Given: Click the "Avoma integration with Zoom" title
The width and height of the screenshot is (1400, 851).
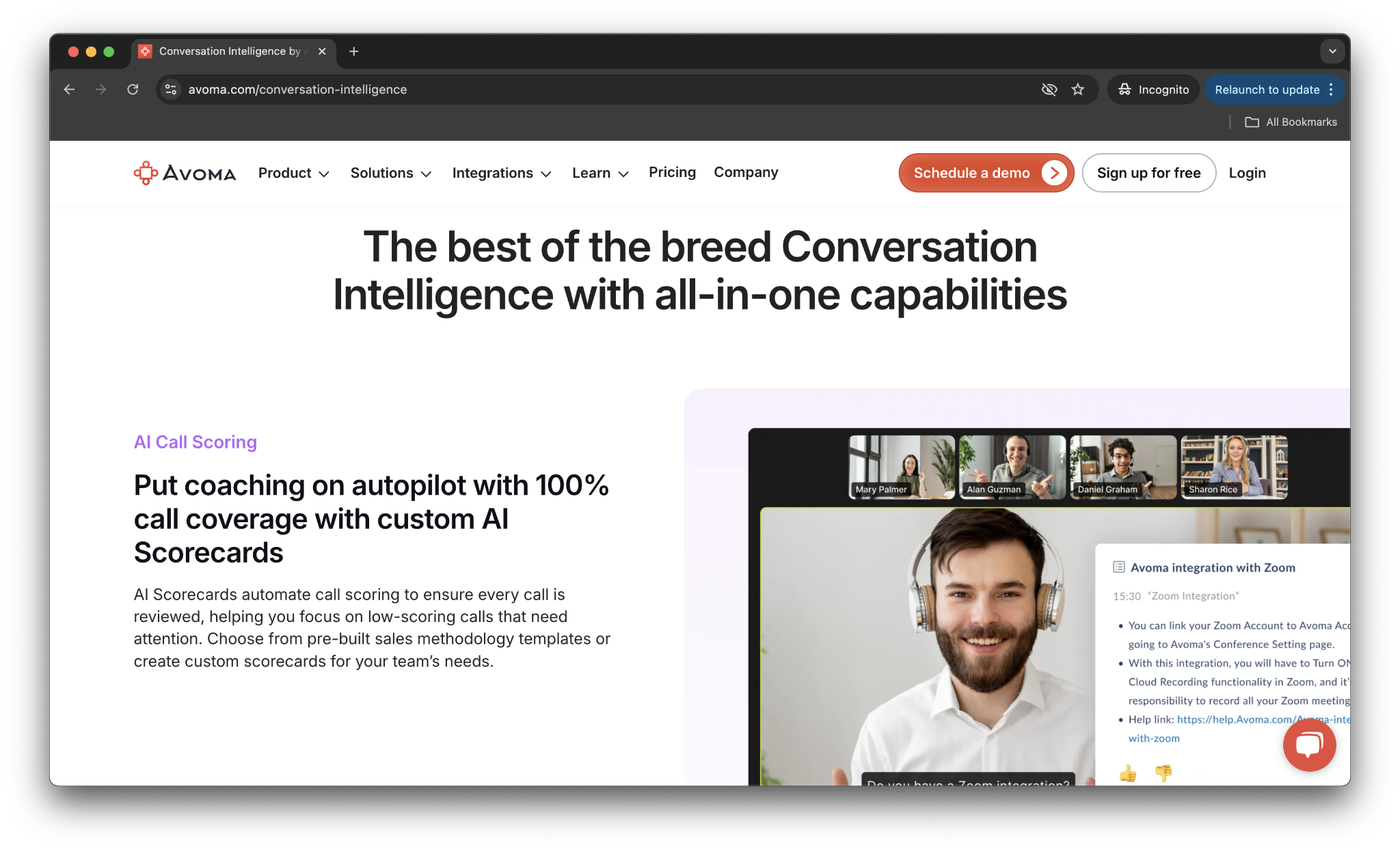Looking at the screenshot, I should tap(1213, 567).
